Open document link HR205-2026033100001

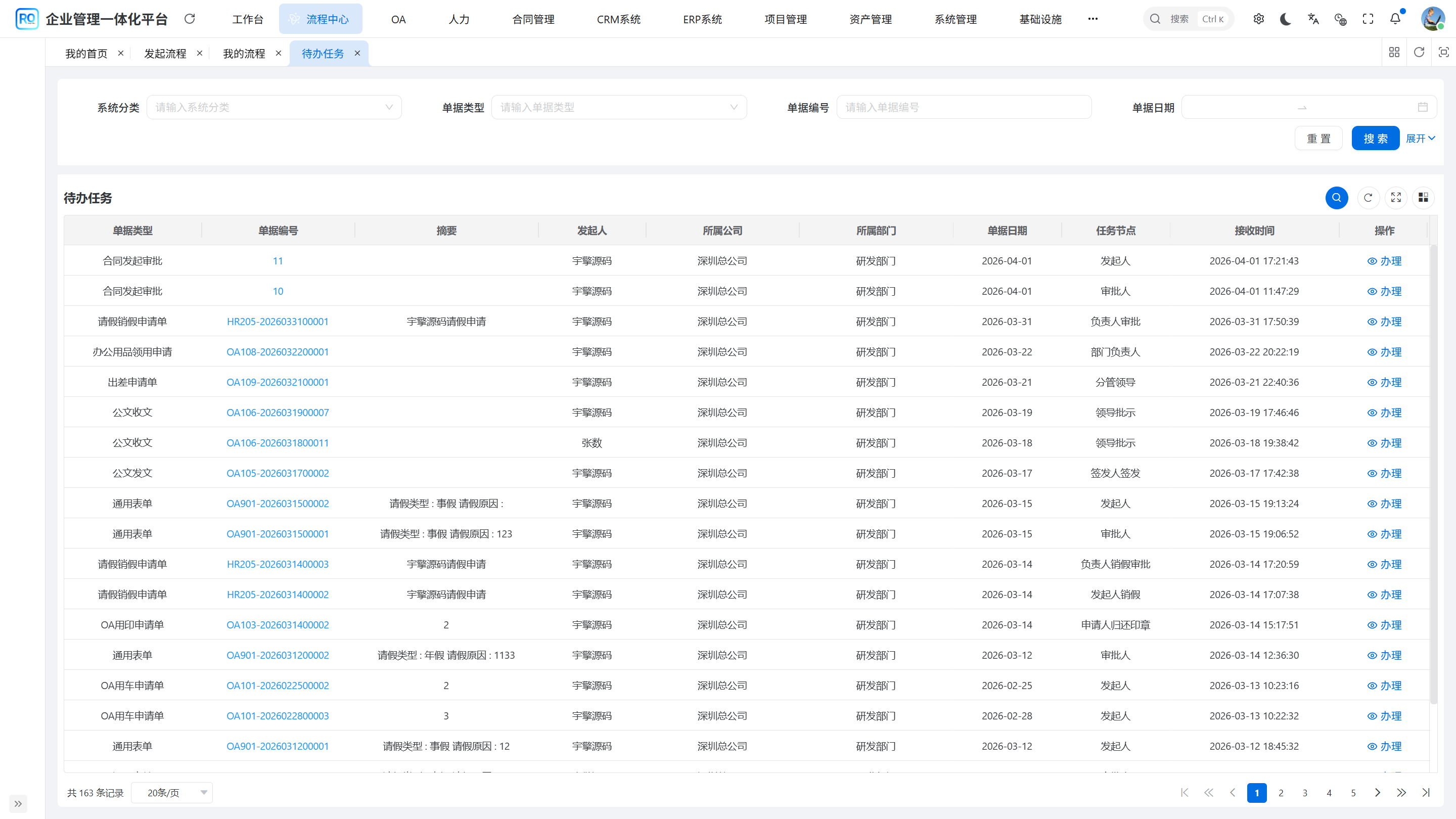(x=278, y=322)
